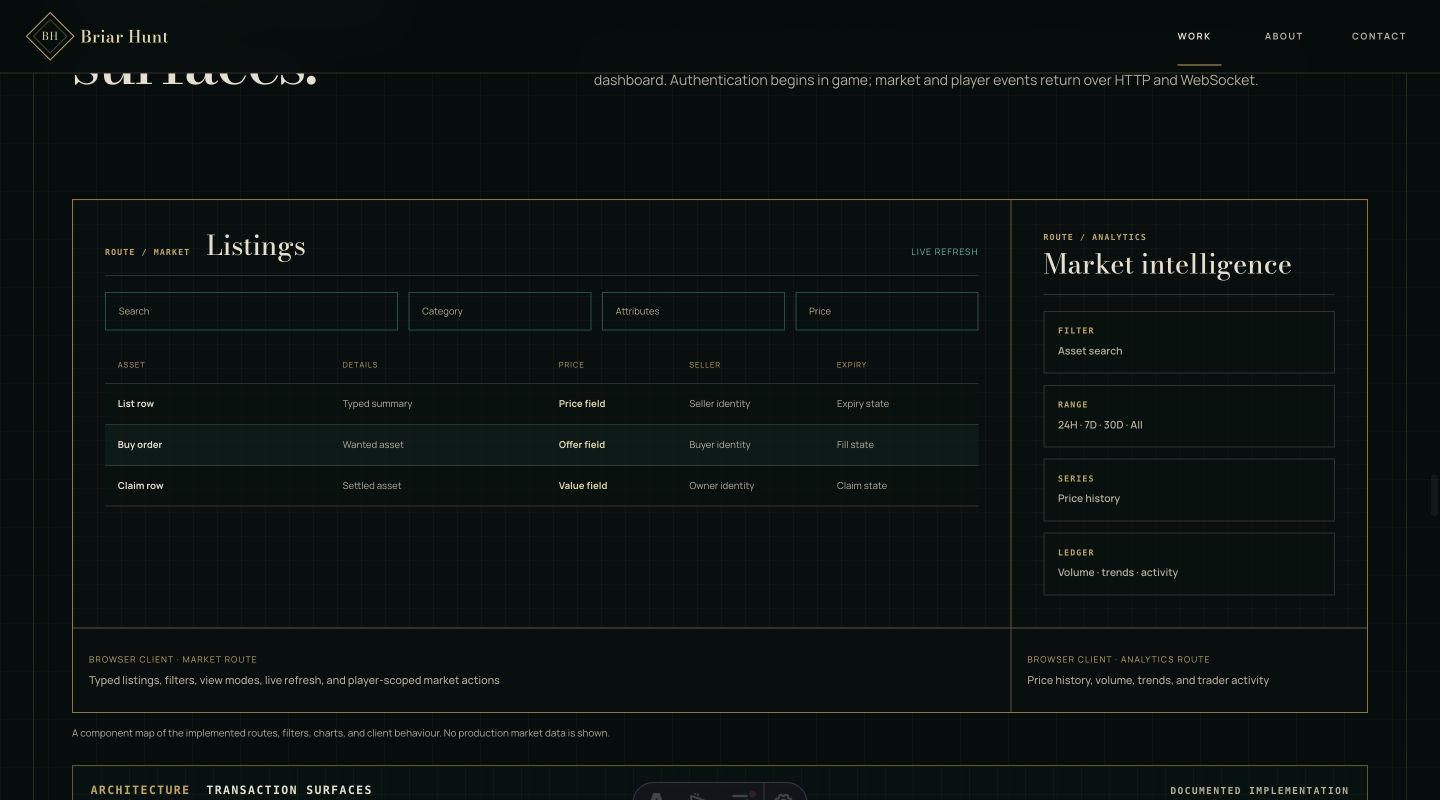The height and width of the screenshot is (800, 1440).
Task: Click the Owner identity cell
Action: pos(722,486)
